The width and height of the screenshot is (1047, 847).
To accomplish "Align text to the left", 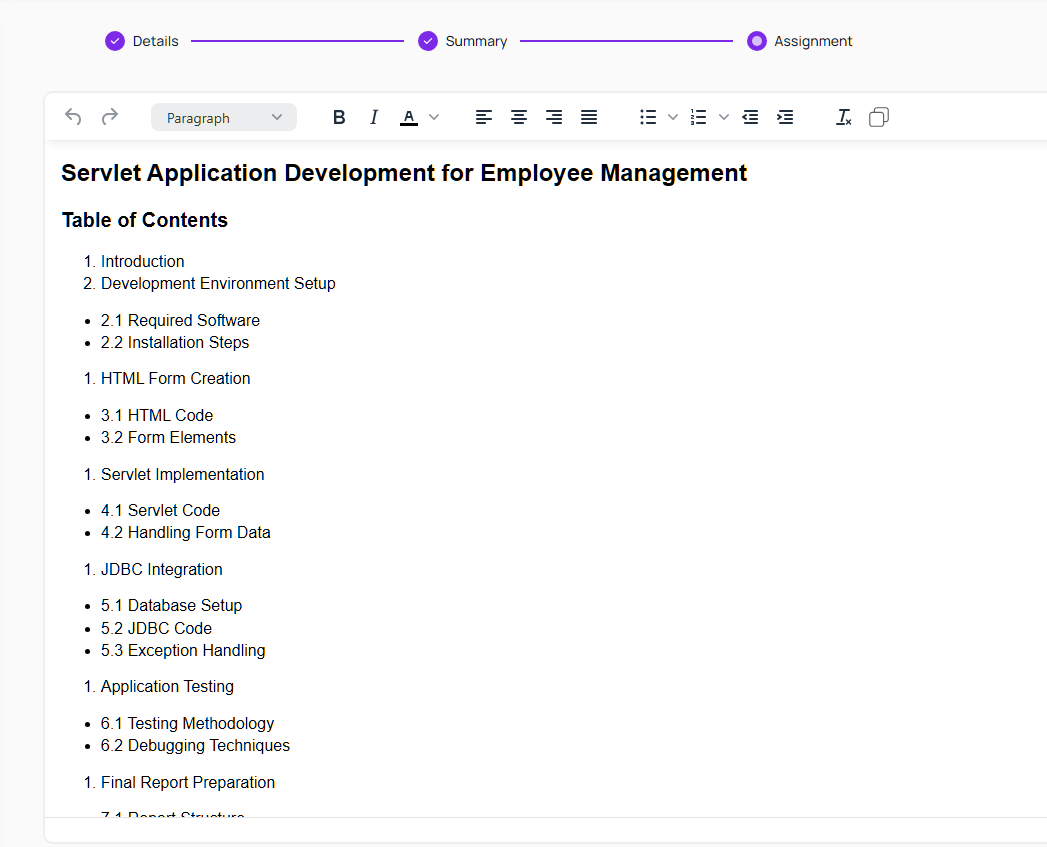I will [484, 117].
